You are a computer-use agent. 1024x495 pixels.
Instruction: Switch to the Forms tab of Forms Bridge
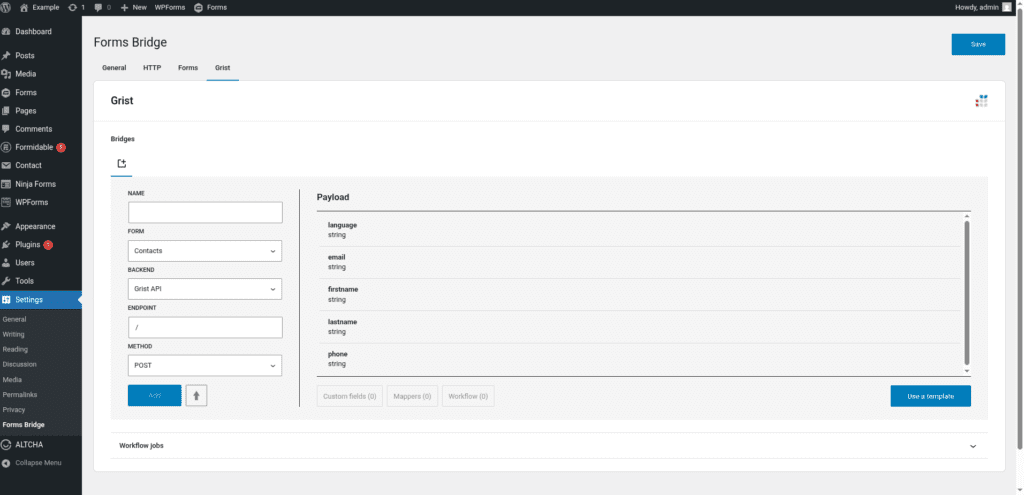(x=188, y=67)
